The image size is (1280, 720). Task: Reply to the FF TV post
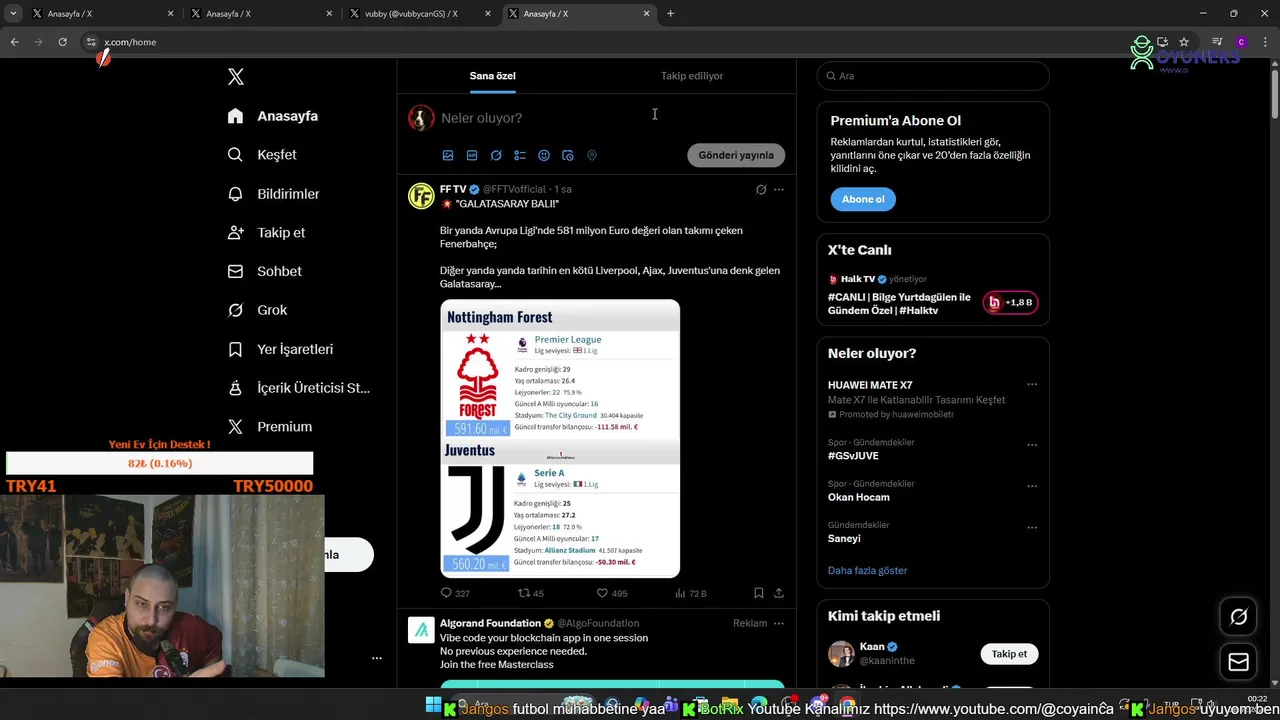point(455,593)
